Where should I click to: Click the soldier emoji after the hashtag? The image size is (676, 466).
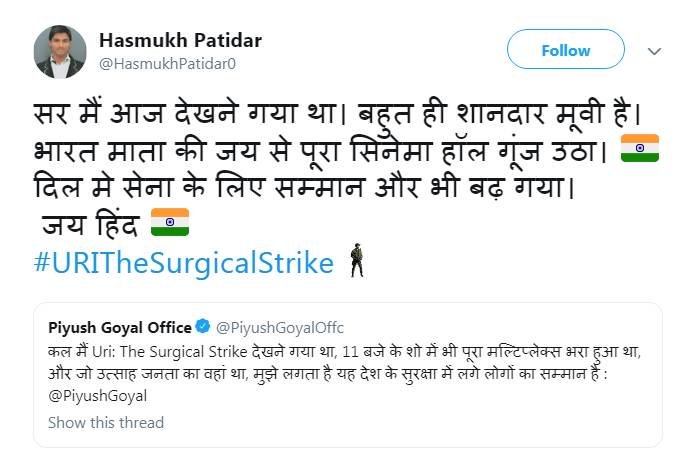point(356,262)
